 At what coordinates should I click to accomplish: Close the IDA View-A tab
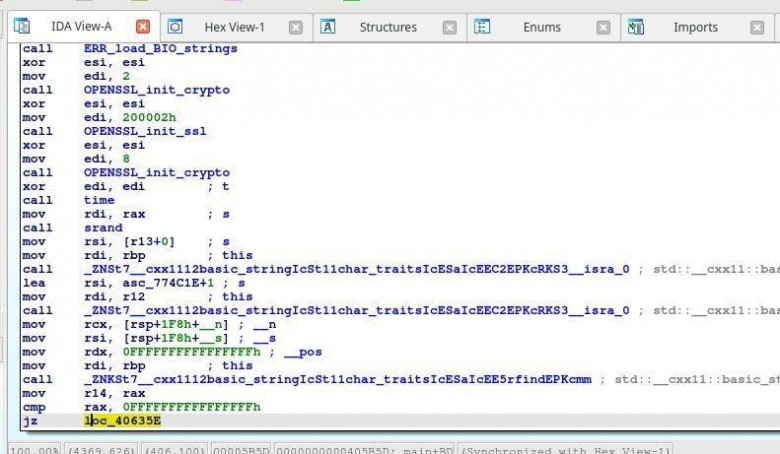(x=143, y=28)
